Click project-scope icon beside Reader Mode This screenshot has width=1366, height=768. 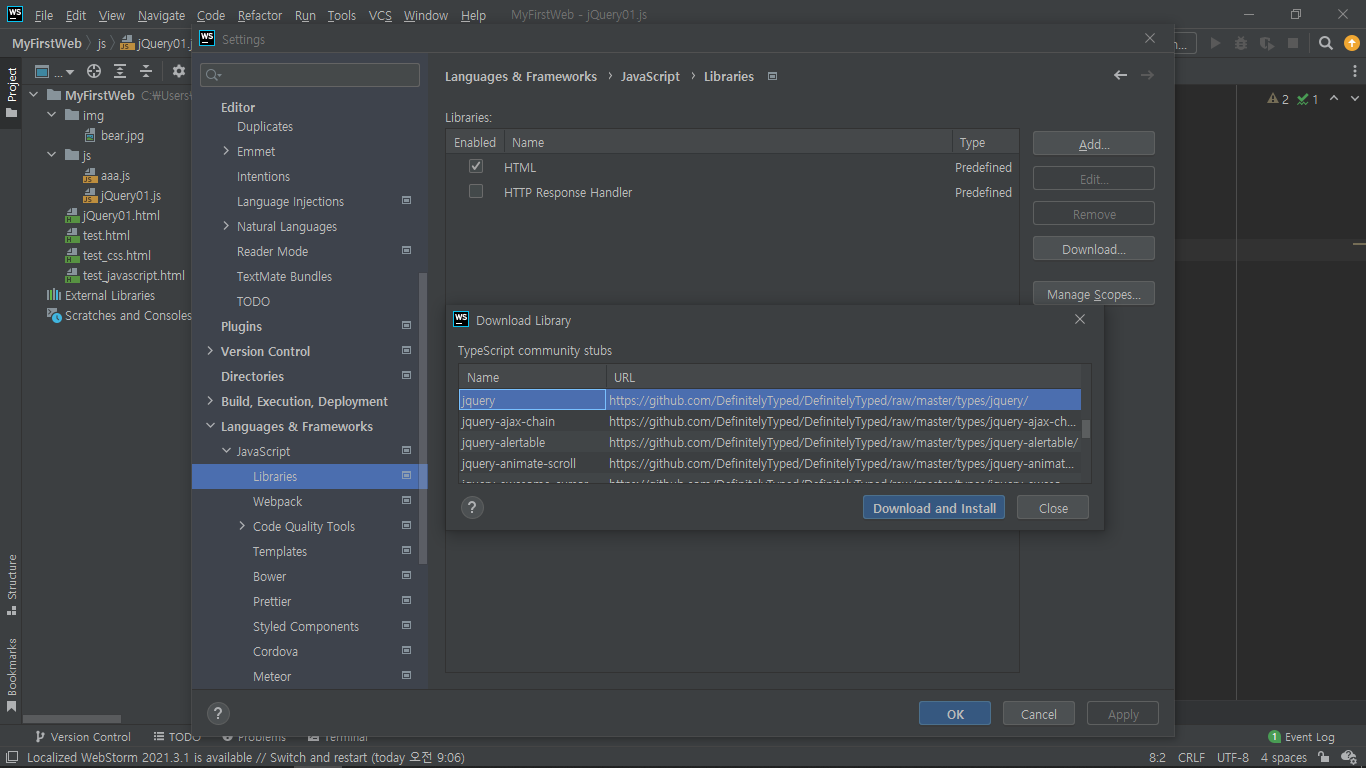[406, 251]
